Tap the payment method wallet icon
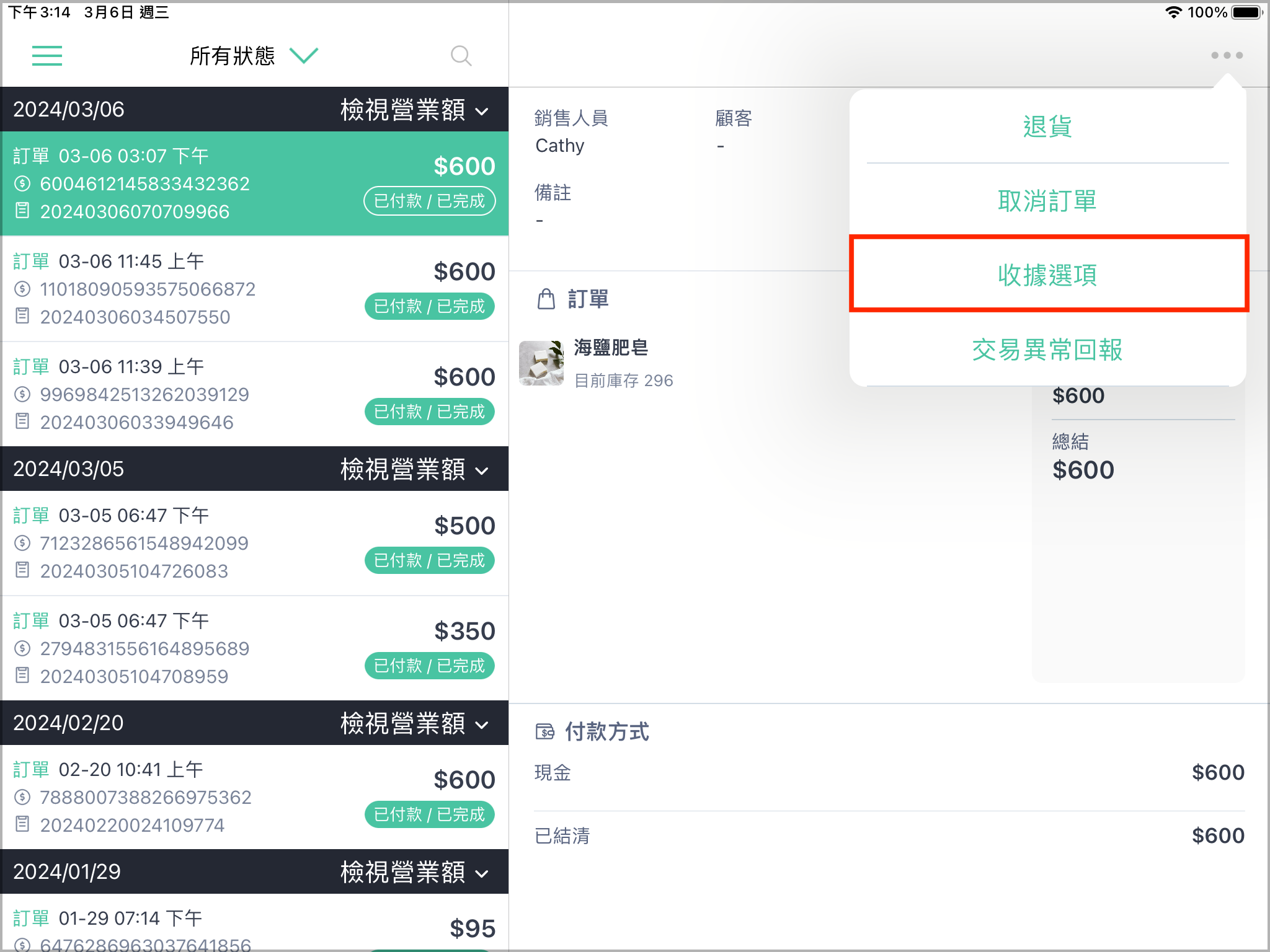1270x952 pixels. pos(544,732)
